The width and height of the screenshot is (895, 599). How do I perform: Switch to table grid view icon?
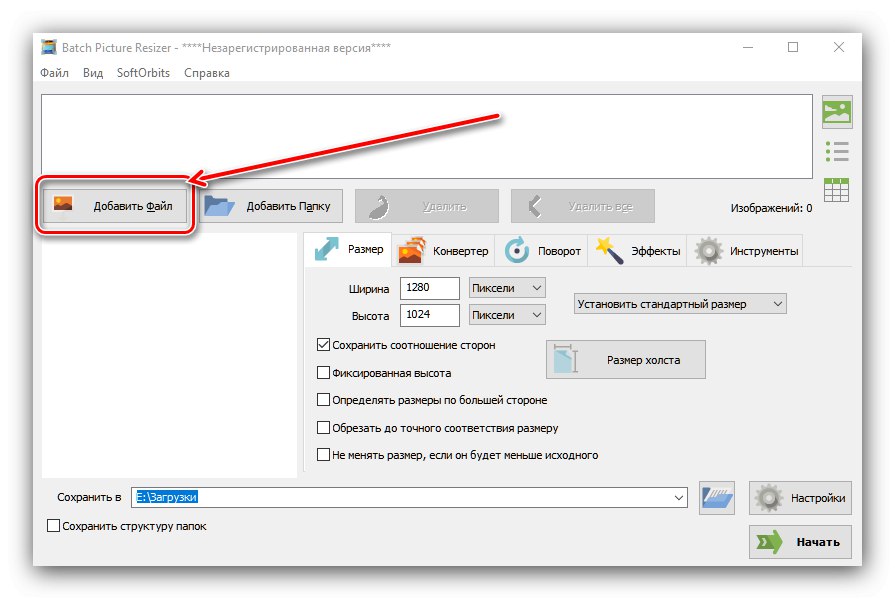coord(837,190)
